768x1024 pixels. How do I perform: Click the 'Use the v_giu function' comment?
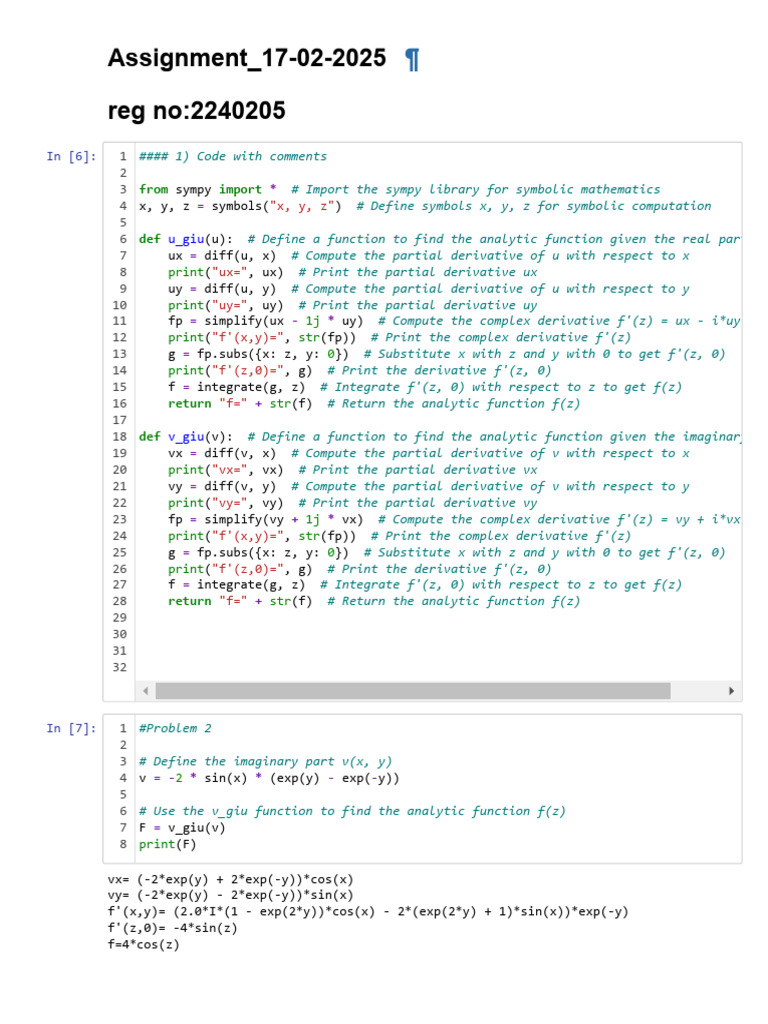(352, 811)
